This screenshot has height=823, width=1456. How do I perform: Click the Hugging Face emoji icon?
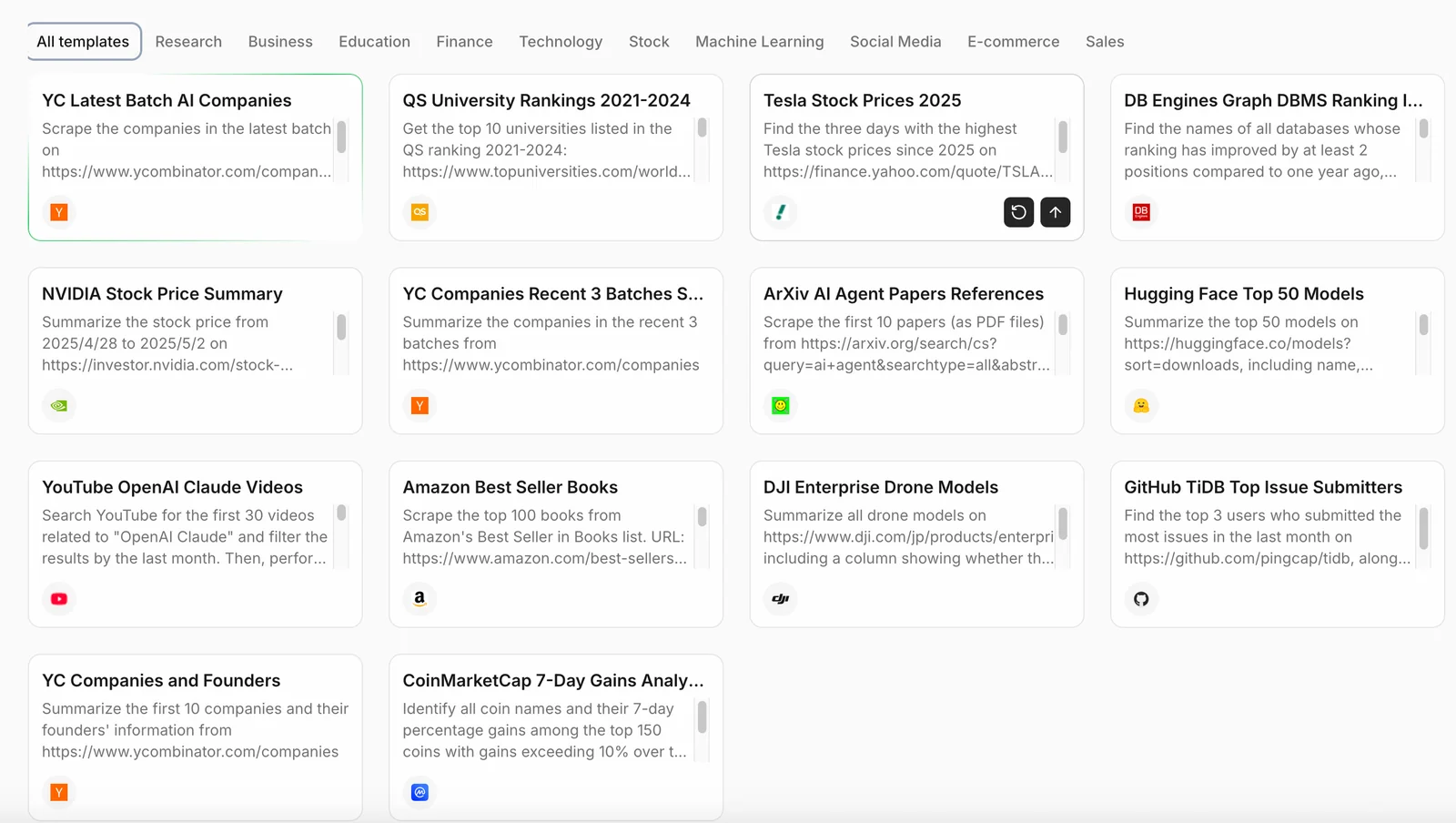pyautogui.click(x=1141, y=406)
